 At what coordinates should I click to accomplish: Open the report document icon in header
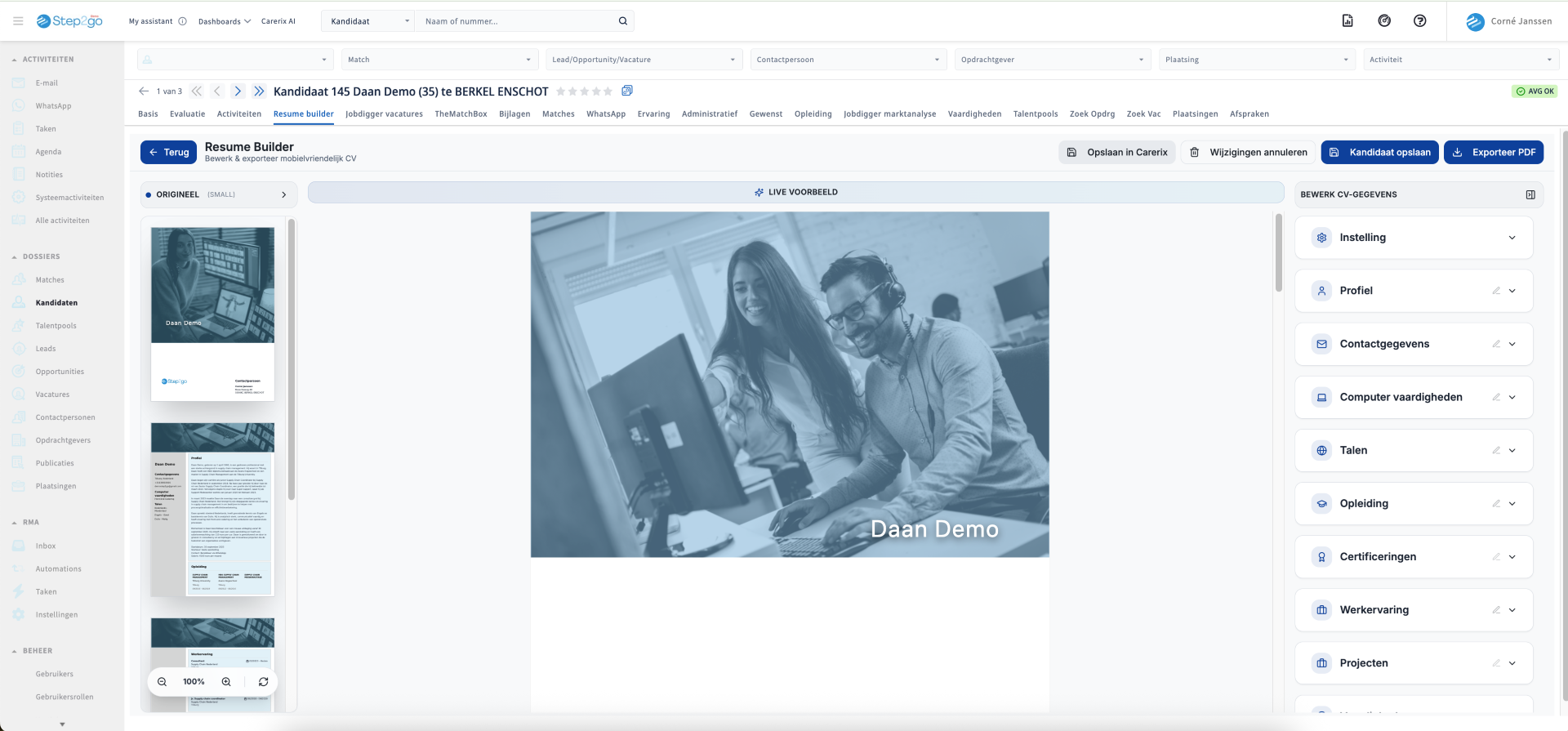click(x=1347, y=21)
